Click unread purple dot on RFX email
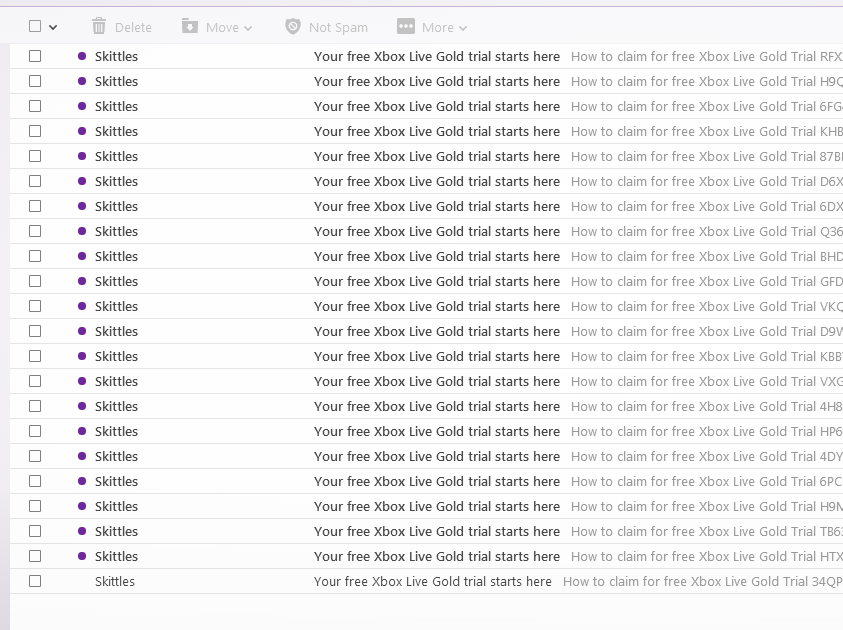 point(82,56)
